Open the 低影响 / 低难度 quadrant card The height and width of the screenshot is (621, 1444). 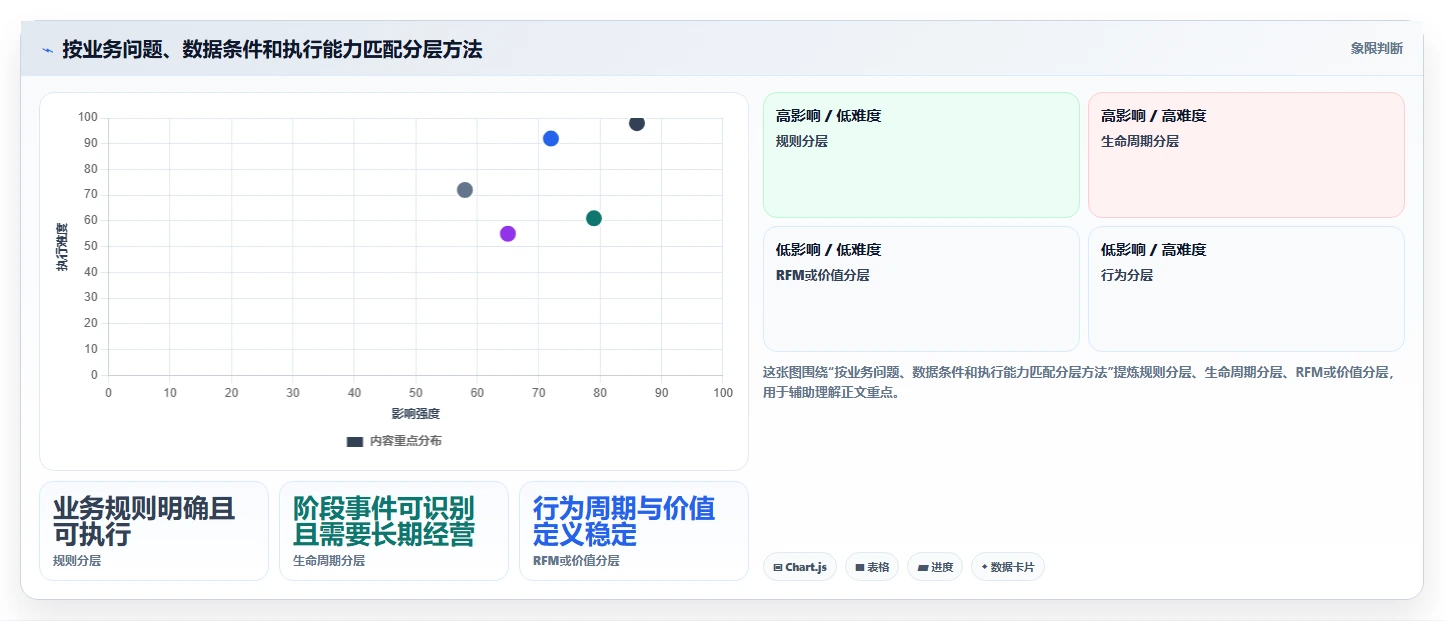pos(921,289)
